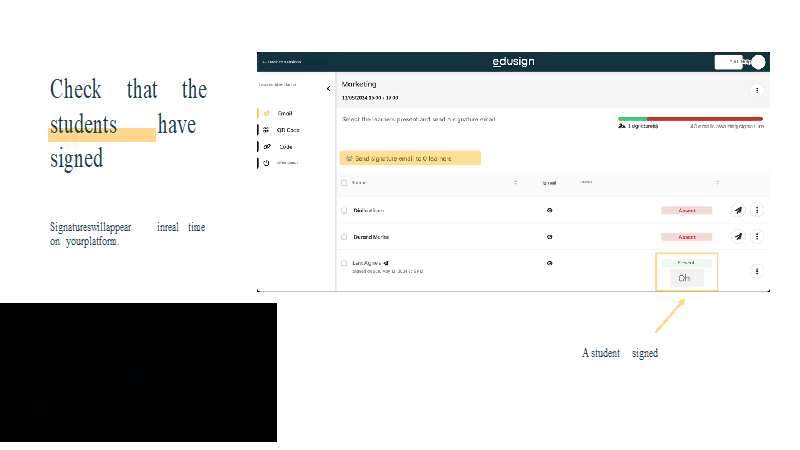Open the three-dot menu for Durand Marine

coord(757,237)
